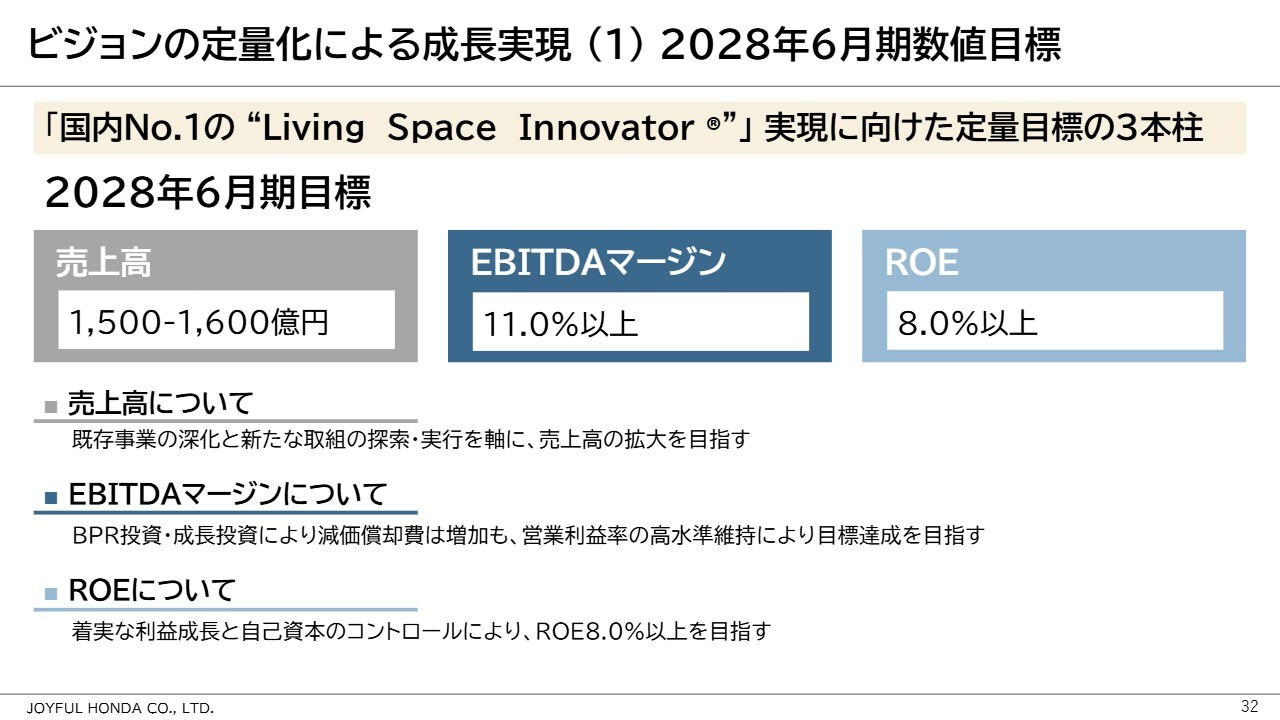This screenshot has height=720, width=1280.
Task: Click the JOYFUL HONDA CO., LTD. footer text
Action: point(119,708)
